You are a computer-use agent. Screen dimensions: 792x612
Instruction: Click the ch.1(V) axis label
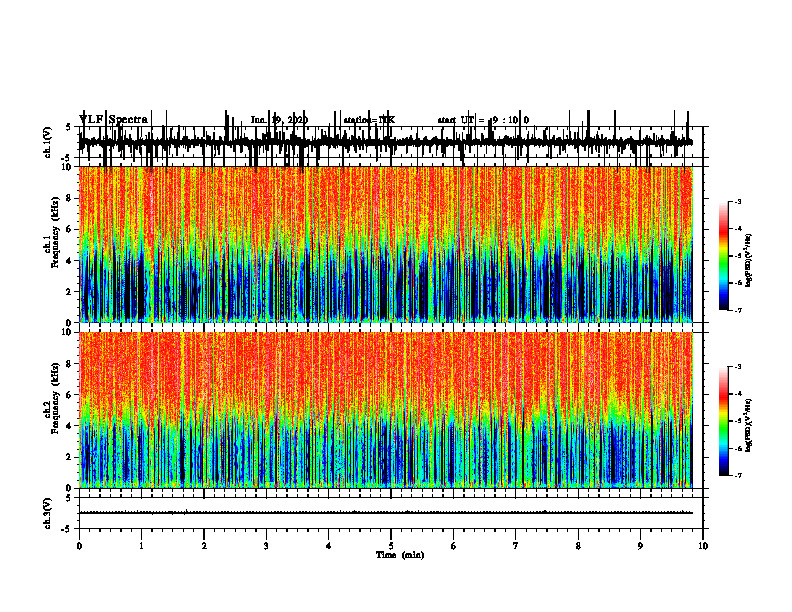coord(48,142)
